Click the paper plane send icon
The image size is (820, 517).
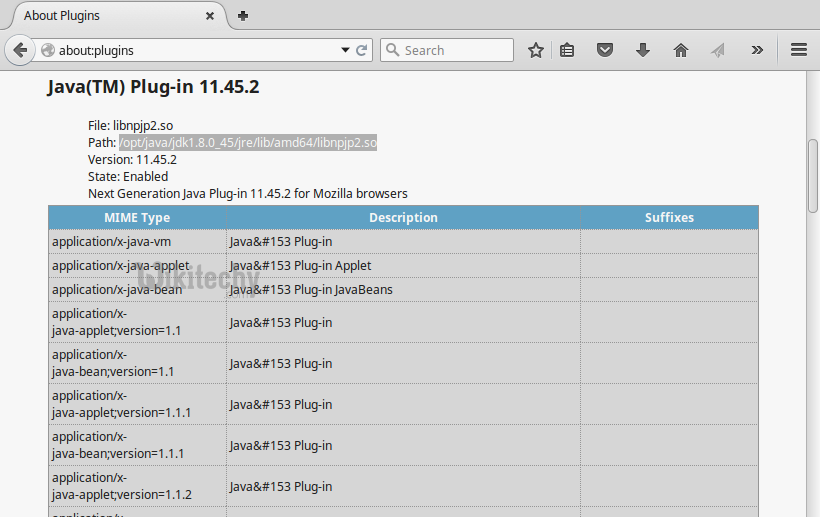(x=718, y=50)
